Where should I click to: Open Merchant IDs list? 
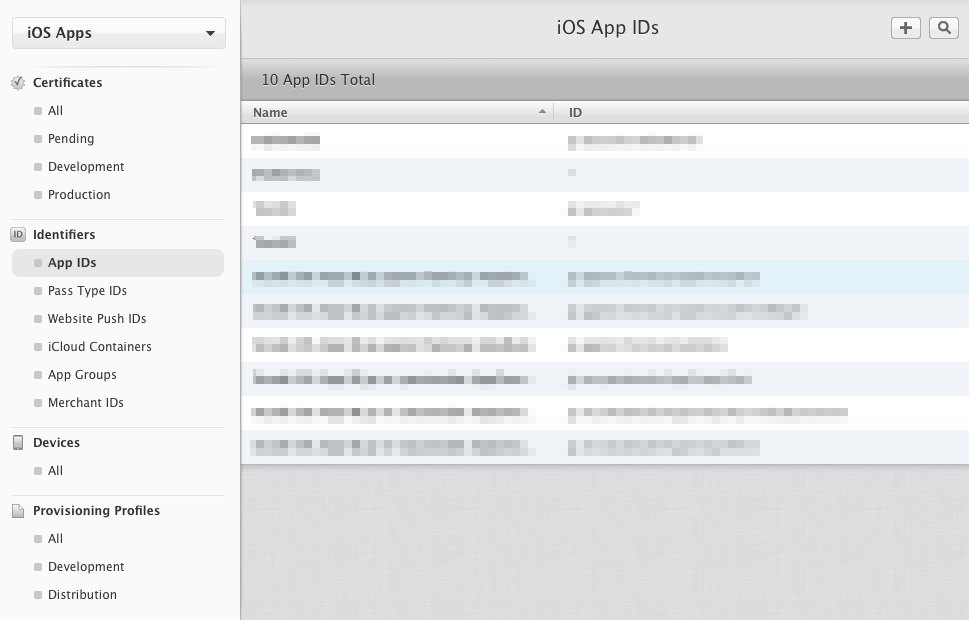(86, 402)
